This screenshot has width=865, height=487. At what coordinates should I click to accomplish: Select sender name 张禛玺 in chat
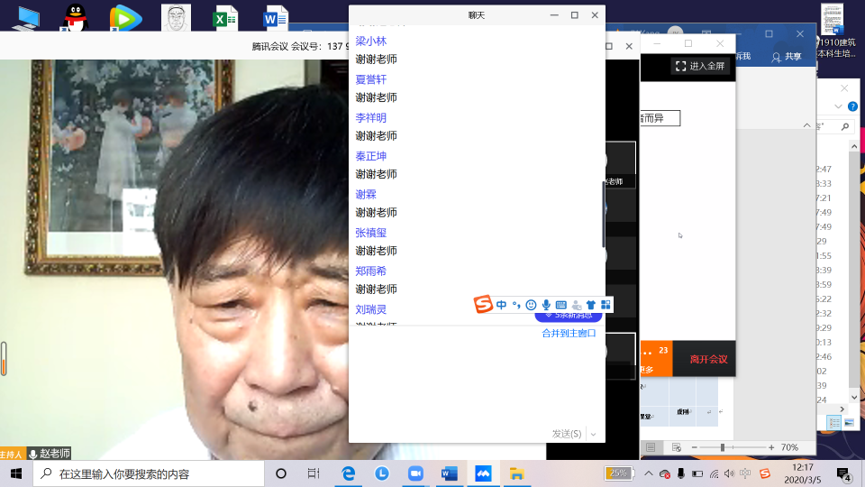[x=371, y=233]
